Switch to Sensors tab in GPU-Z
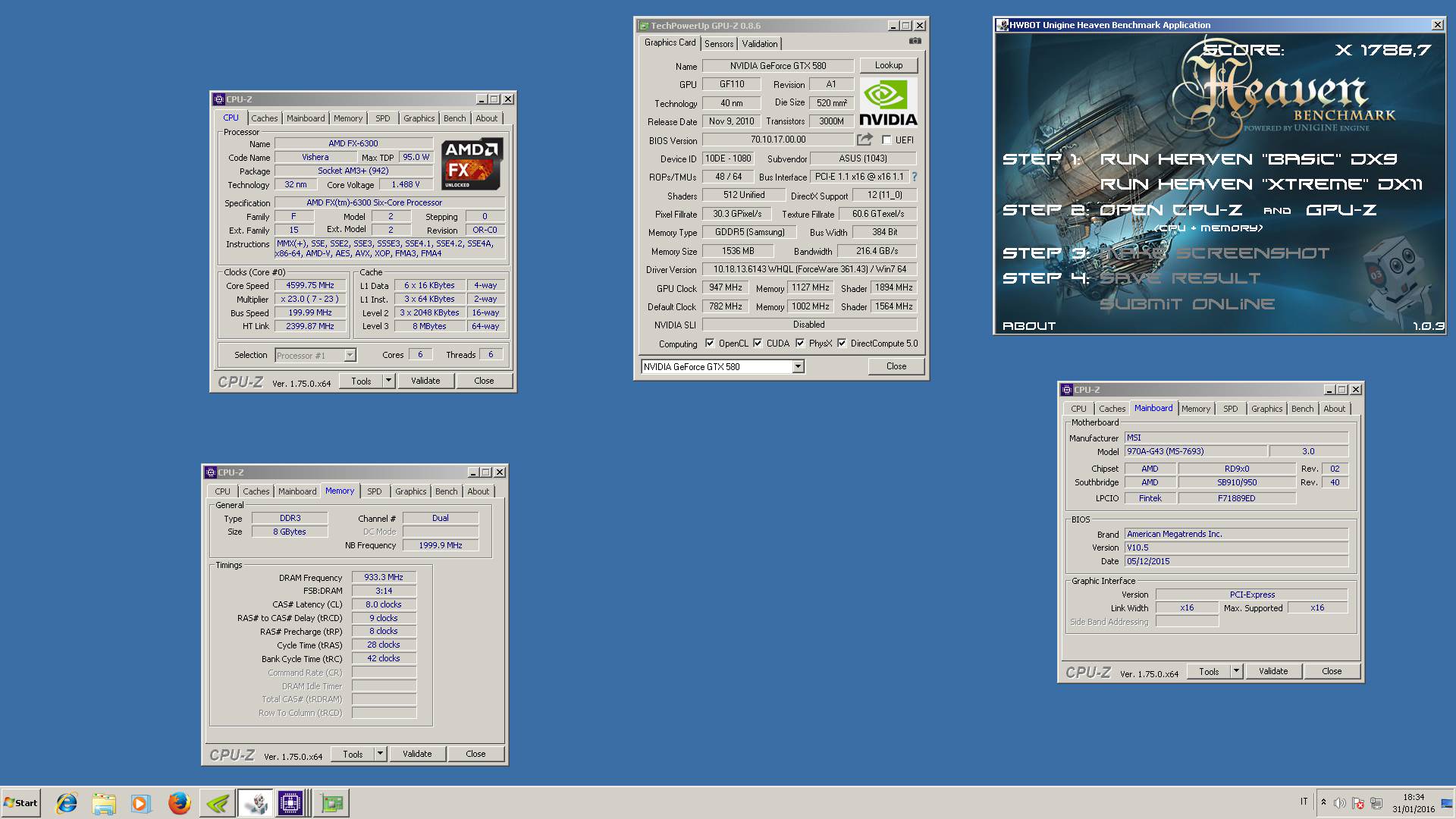 pos(719,44)
